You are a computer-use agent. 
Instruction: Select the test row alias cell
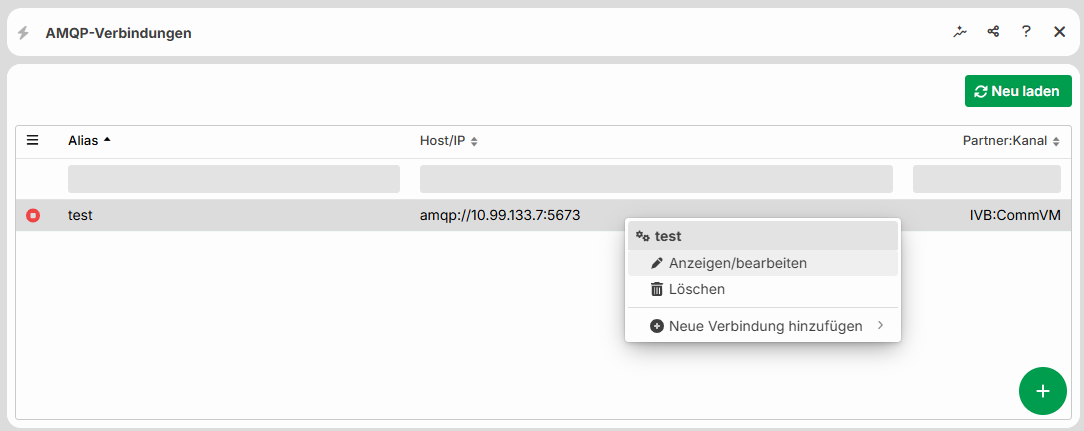[x=80, y=216]
